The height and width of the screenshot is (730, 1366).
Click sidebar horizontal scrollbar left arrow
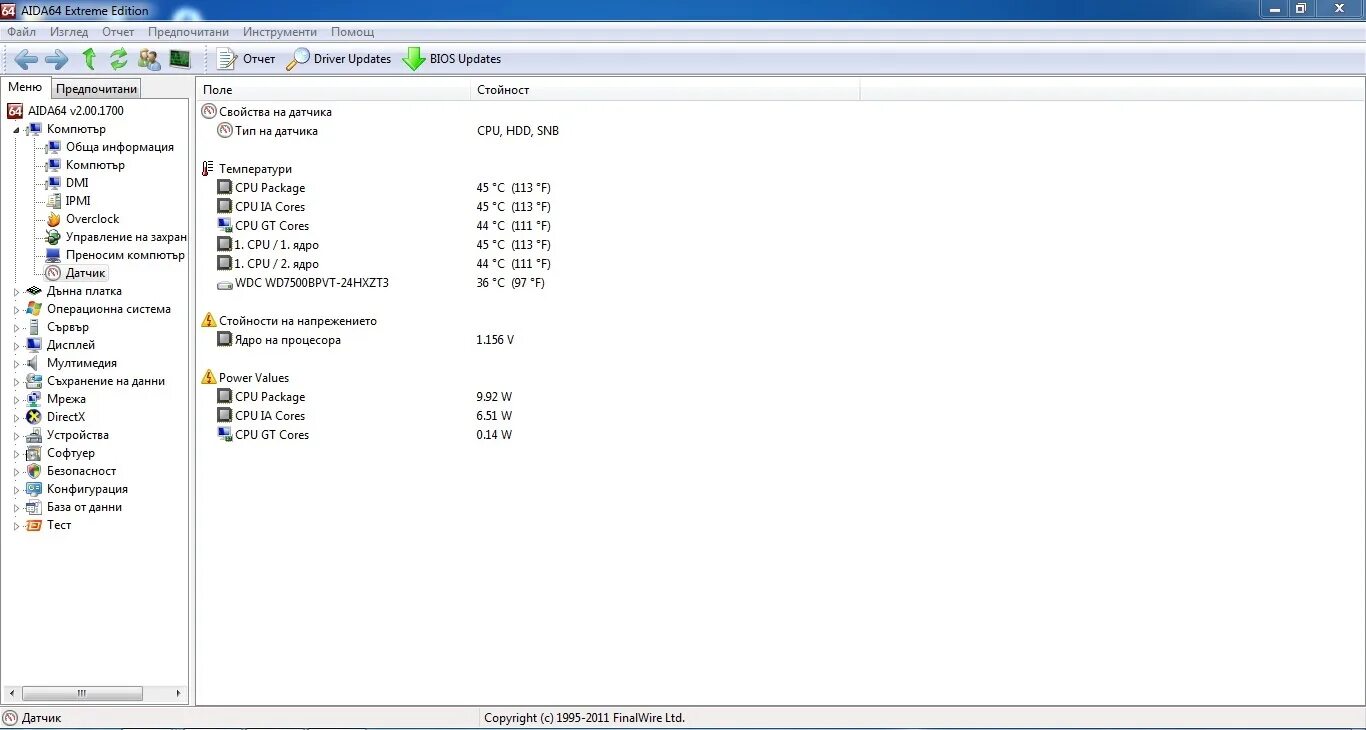click(x=11, y=693)
